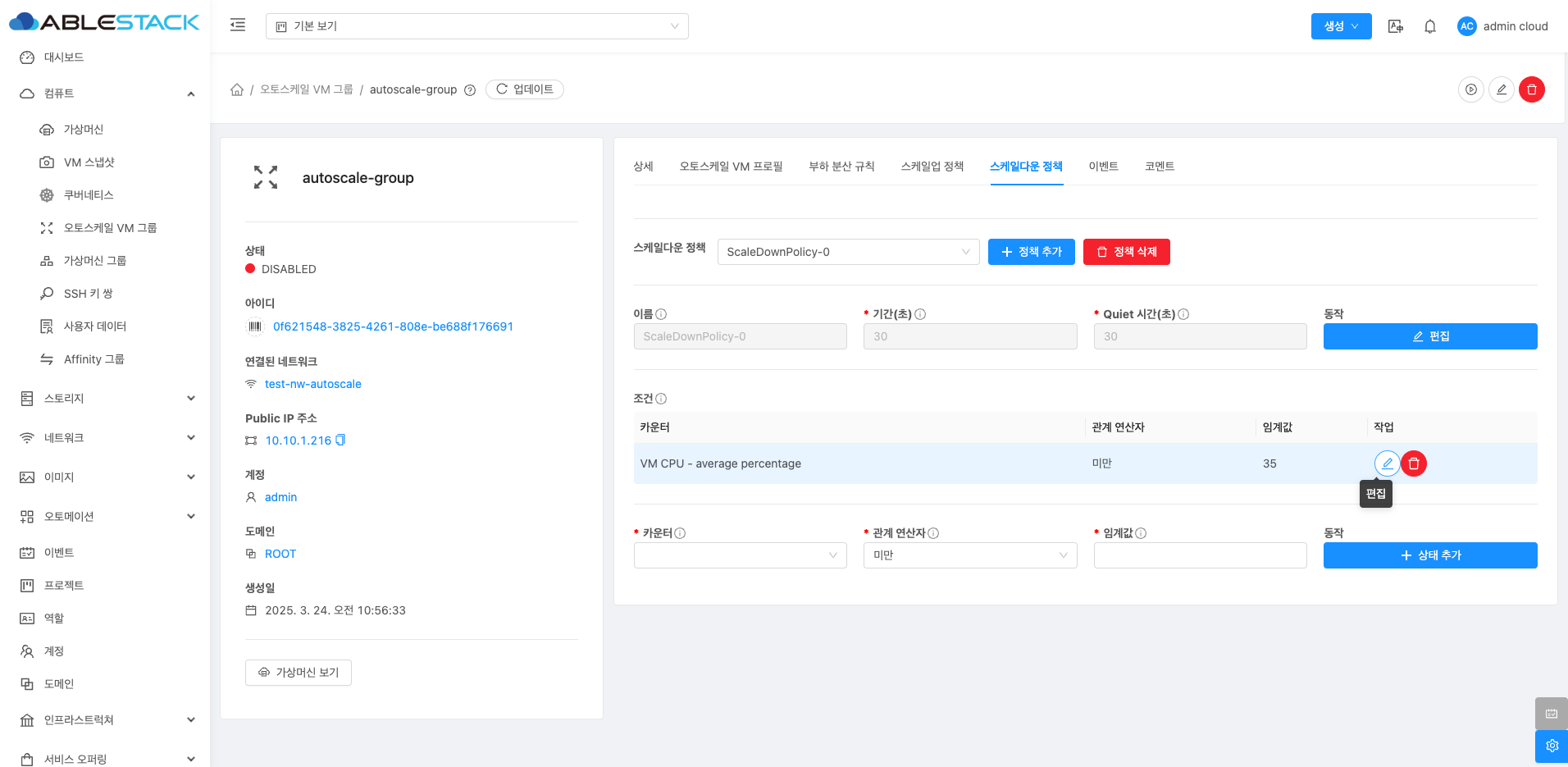Collapse the sidebar menu toggle icon
The width and height of the screenshot is (1568, 767).
click(238, 25)
